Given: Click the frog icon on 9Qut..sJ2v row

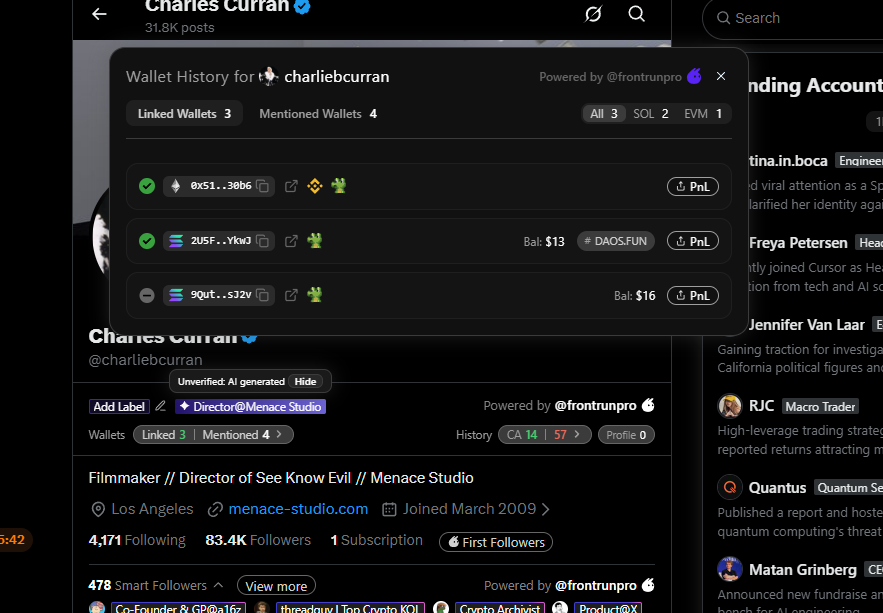Looking at the screenshot, I should [315, 294].
